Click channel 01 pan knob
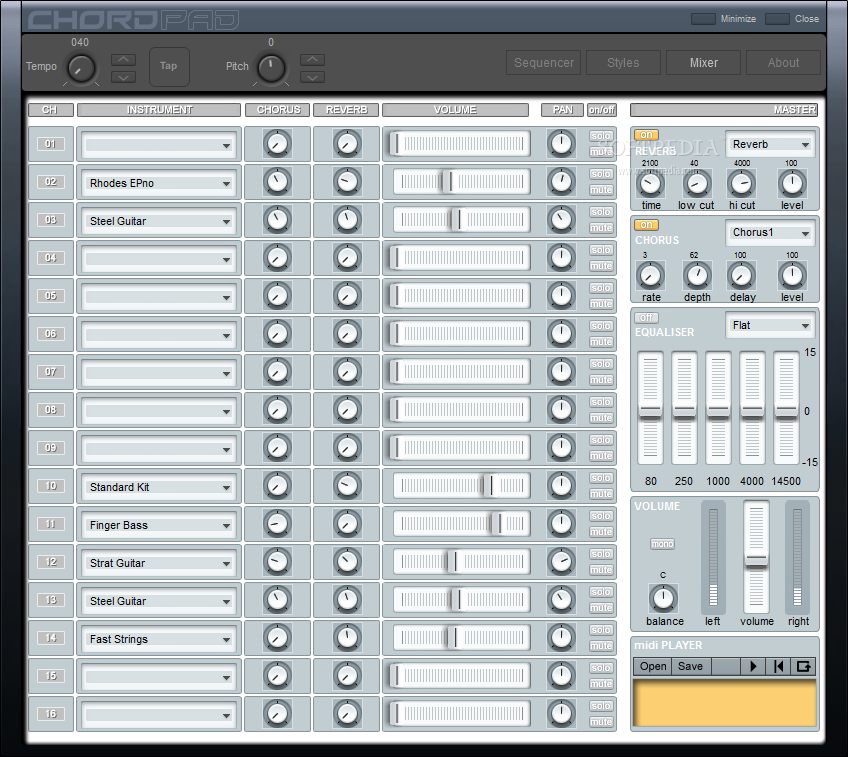This screenshot has width=848, height=757. coord(561,143)
